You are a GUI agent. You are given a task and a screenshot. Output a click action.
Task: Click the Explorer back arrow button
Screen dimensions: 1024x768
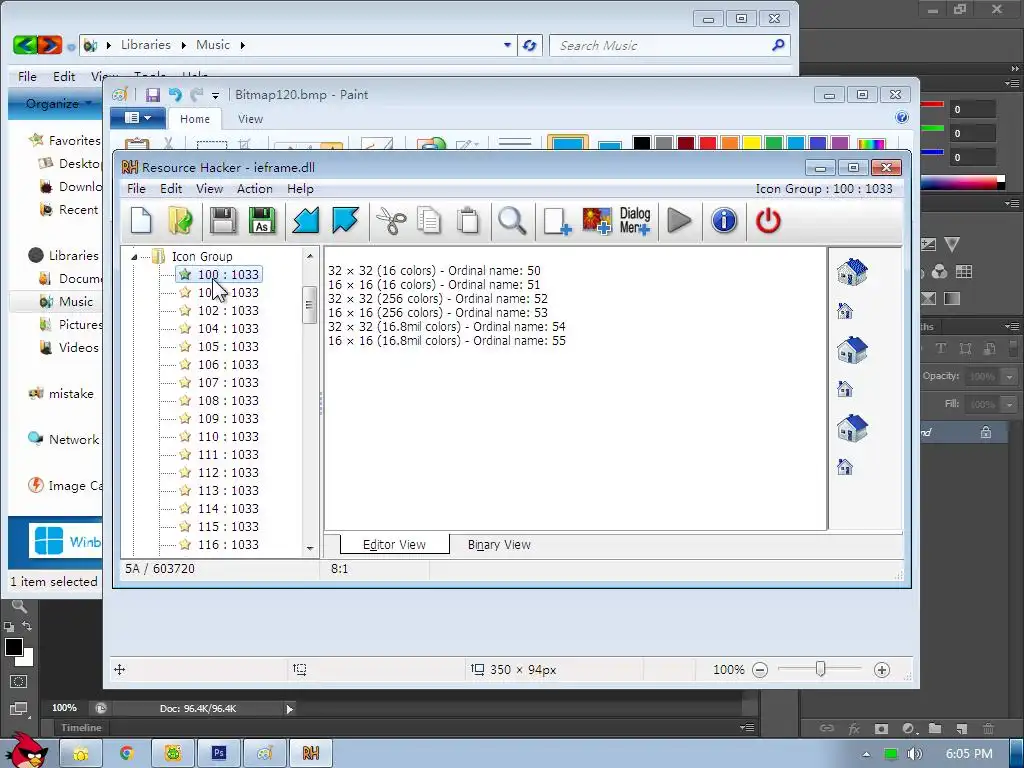pos(25,45)
